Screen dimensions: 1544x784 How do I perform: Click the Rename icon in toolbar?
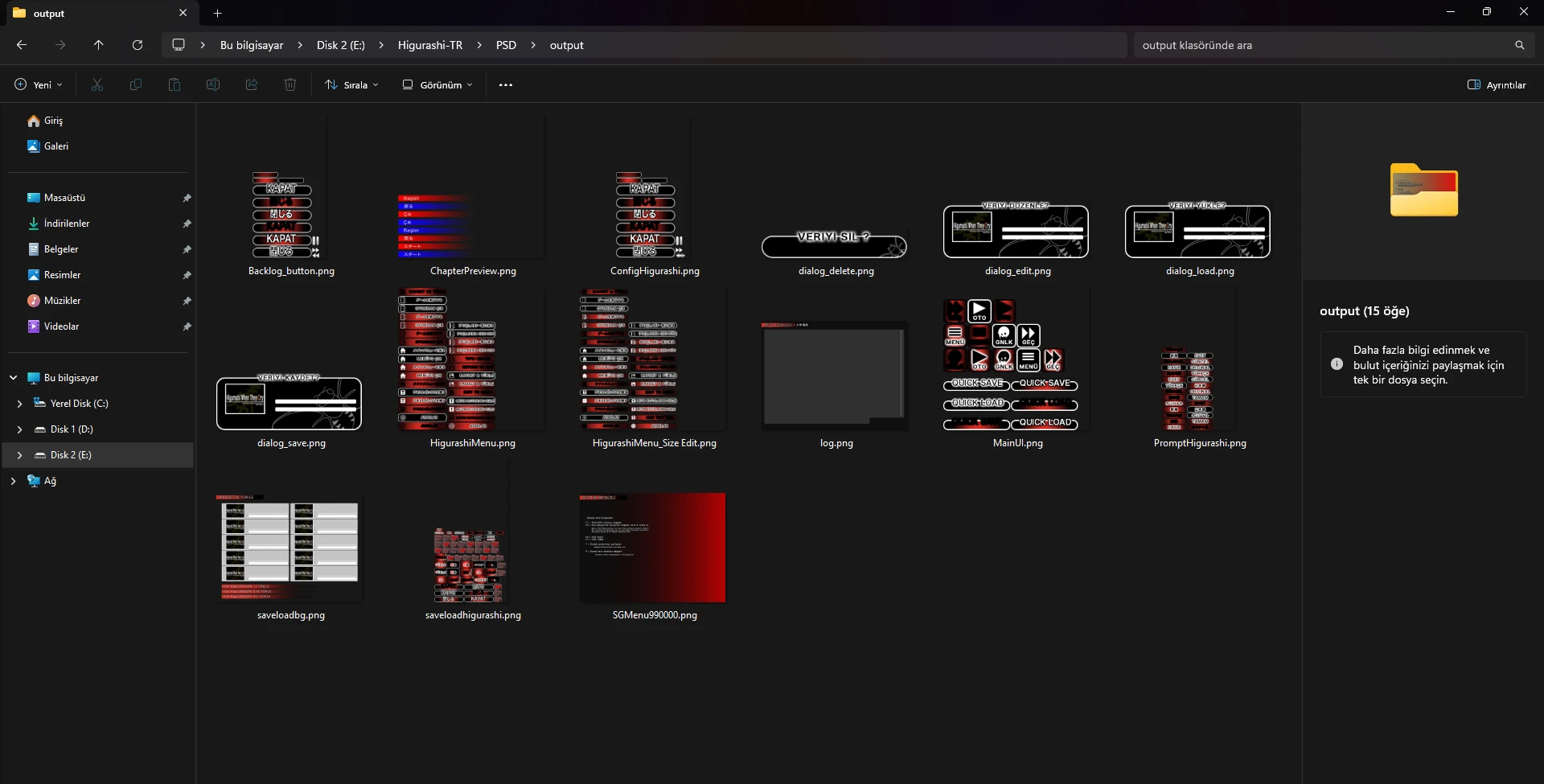[213, 84]
